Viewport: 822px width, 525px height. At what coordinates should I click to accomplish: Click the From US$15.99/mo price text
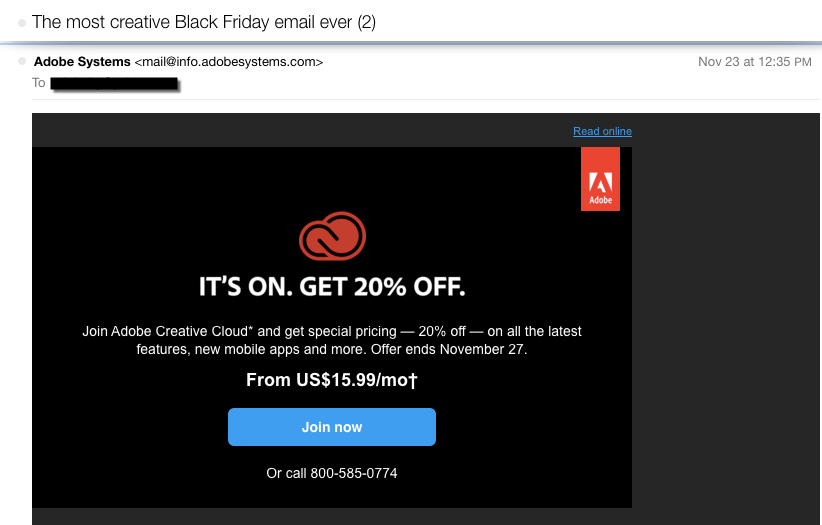(332, 380)
